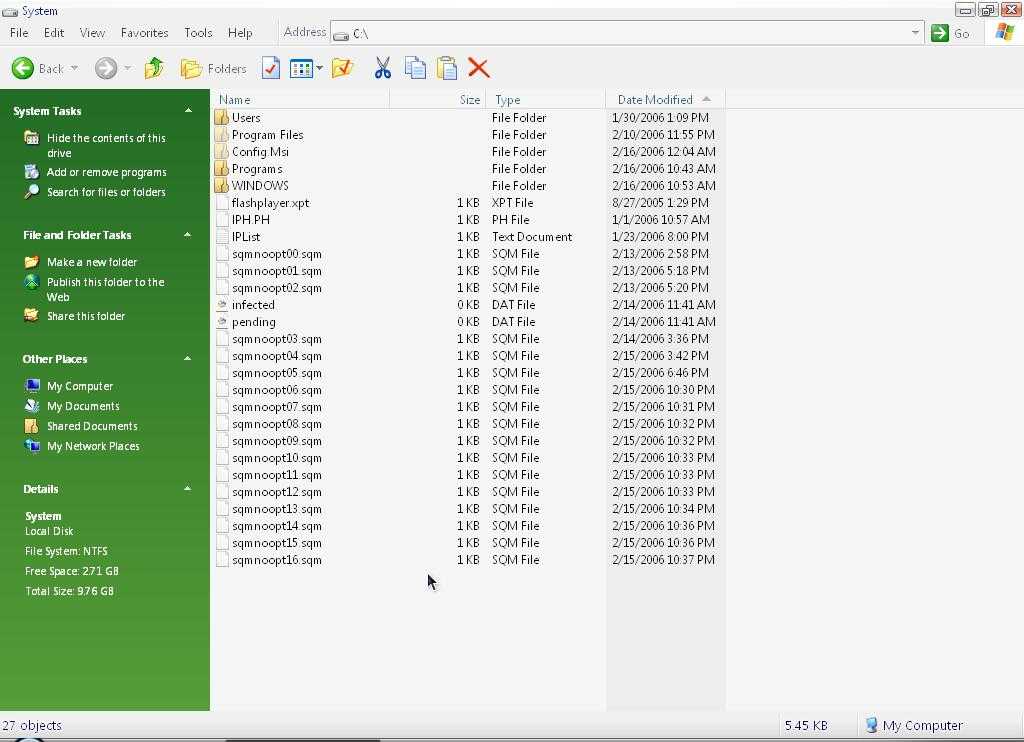The height and width of the screenshot is (742, 1024).
Task: Go up one folder level icon
Action: (154, 68)
